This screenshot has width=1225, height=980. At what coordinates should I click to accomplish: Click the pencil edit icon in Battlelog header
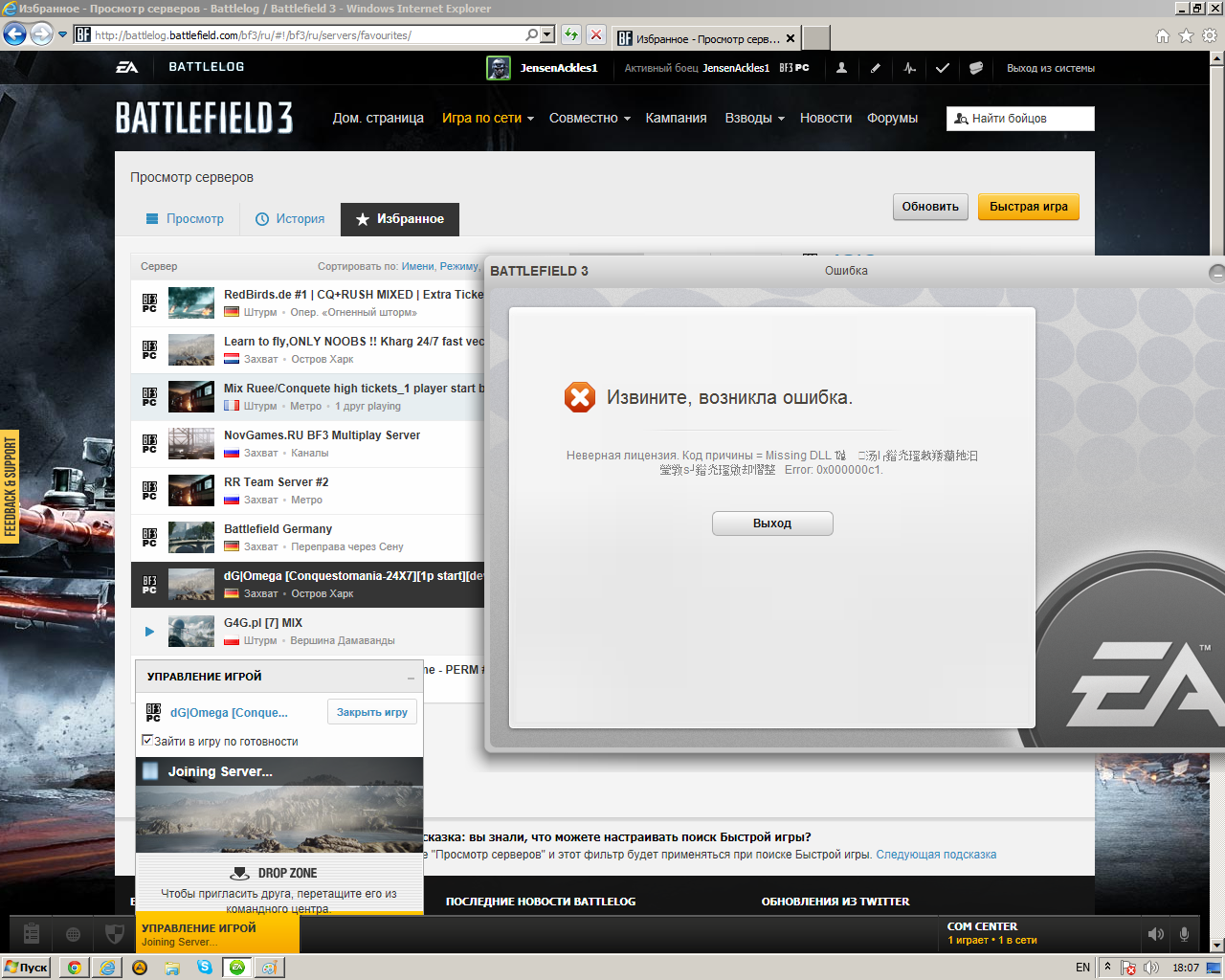(x=875, y=68)
